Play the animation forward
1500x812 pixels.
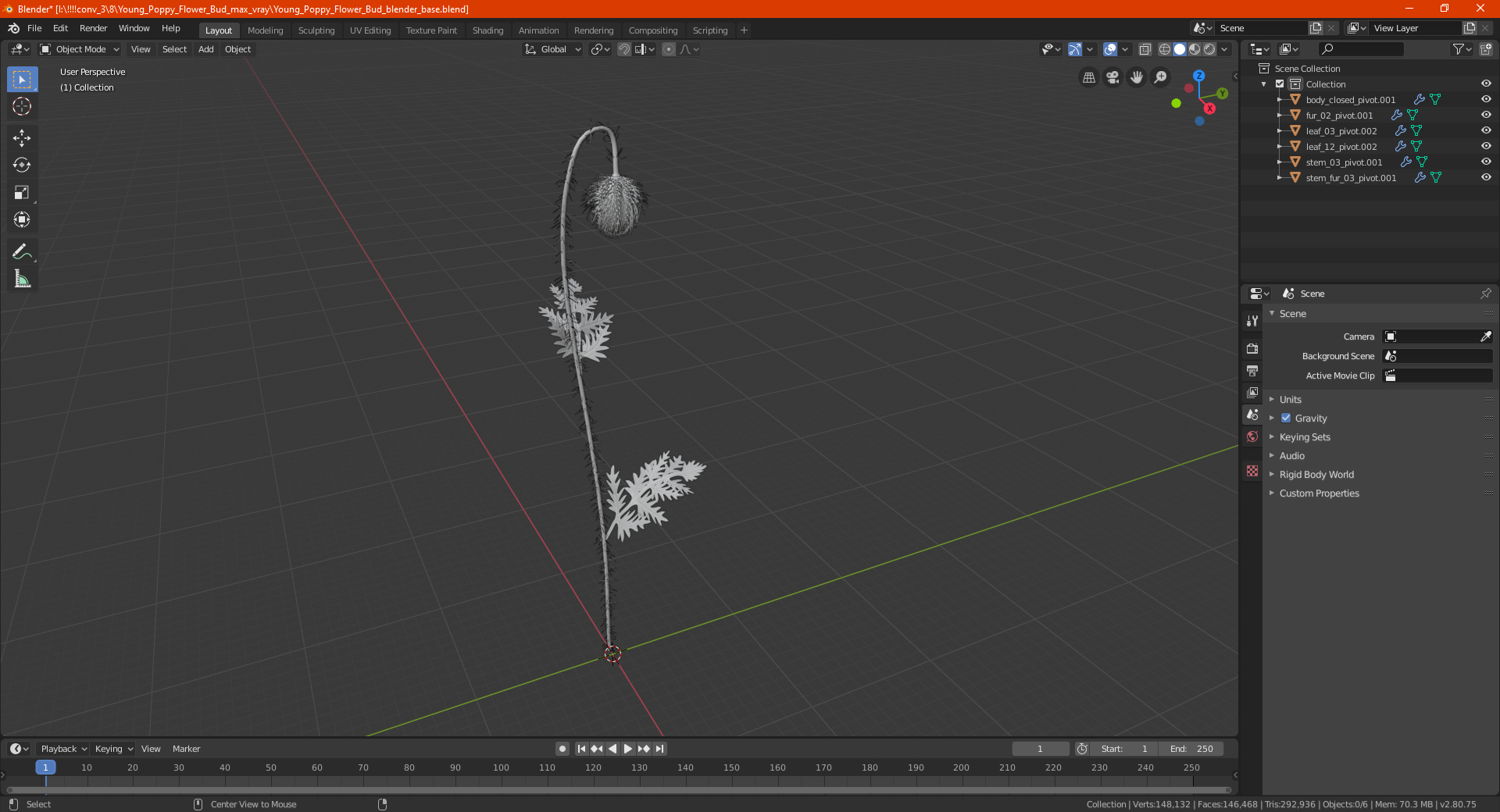(627, 749)
